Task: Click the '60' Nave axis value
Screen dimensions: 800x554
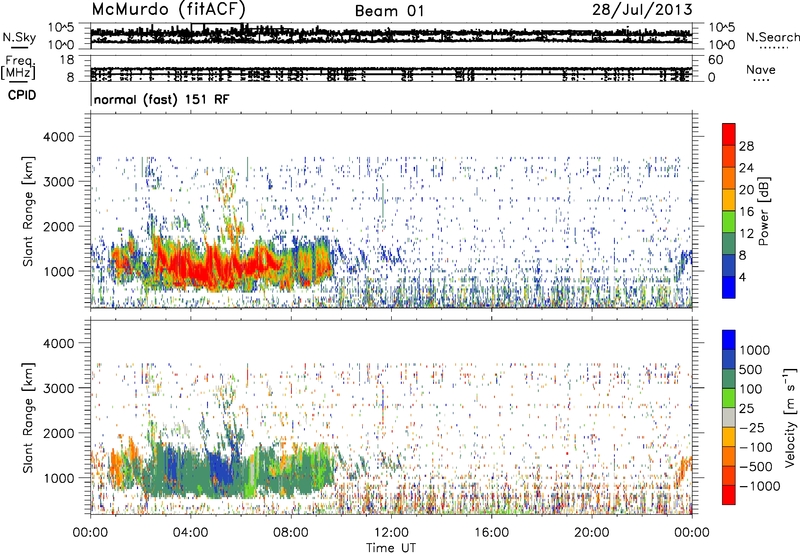Action: click(x=715, y=60)
